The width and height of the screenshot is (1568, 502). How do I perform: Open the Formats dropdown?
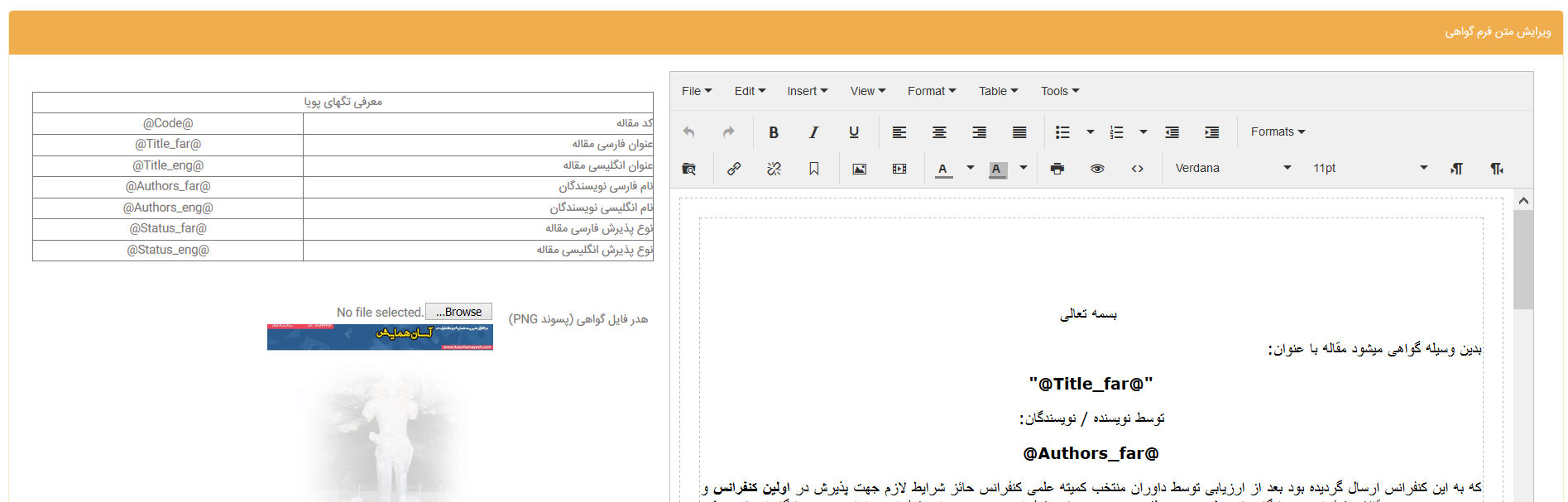pyautogui.click(x=1278, y=132)
